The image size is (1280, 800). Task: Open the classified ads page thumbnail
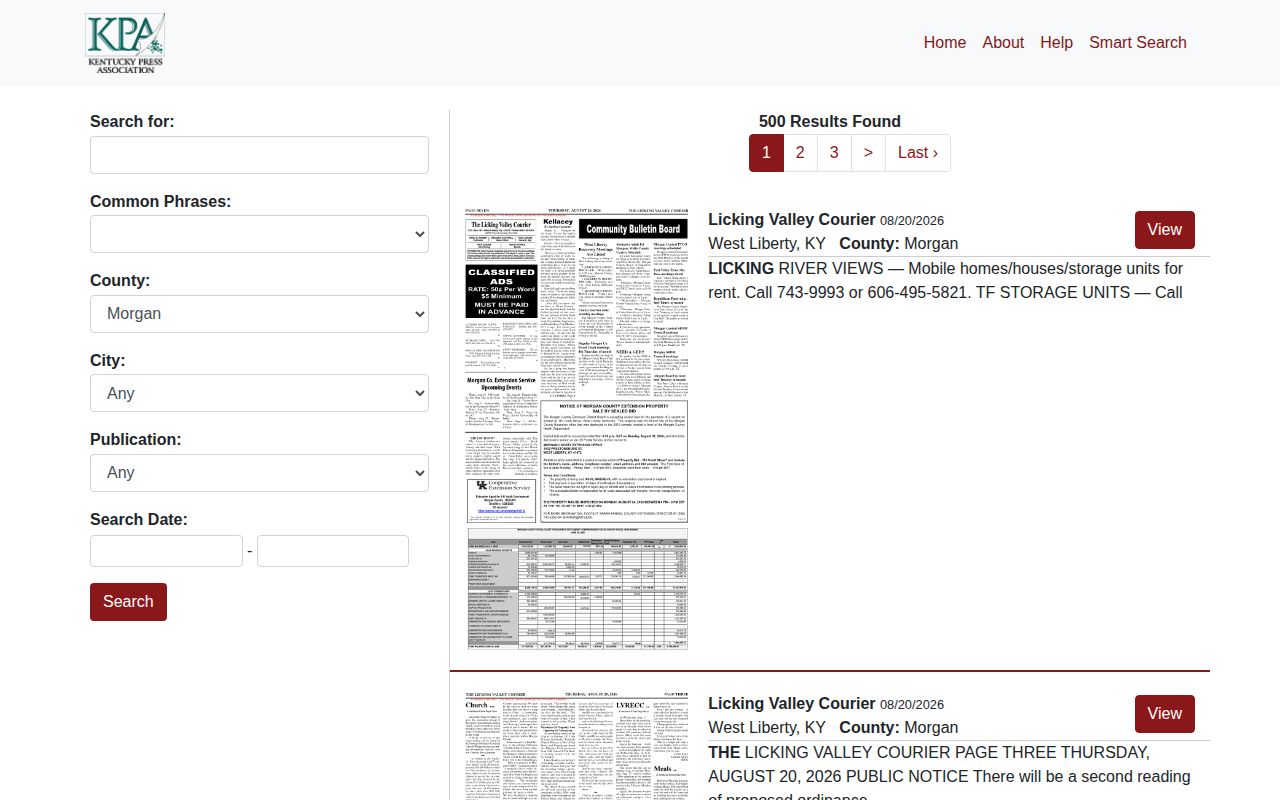pos(577,429)
